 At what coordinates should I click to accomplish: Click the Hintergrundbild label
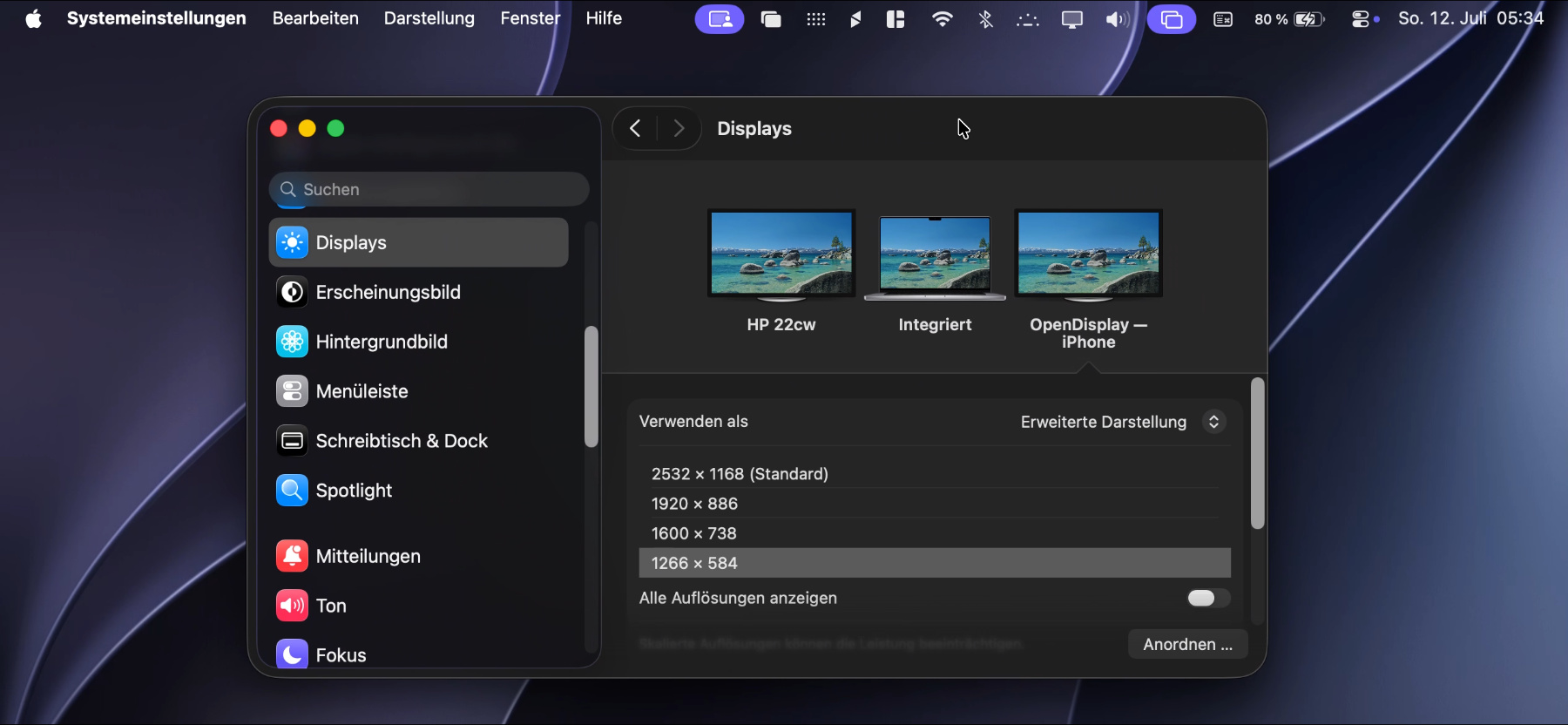pyautogui.click(x=382, y=342)
